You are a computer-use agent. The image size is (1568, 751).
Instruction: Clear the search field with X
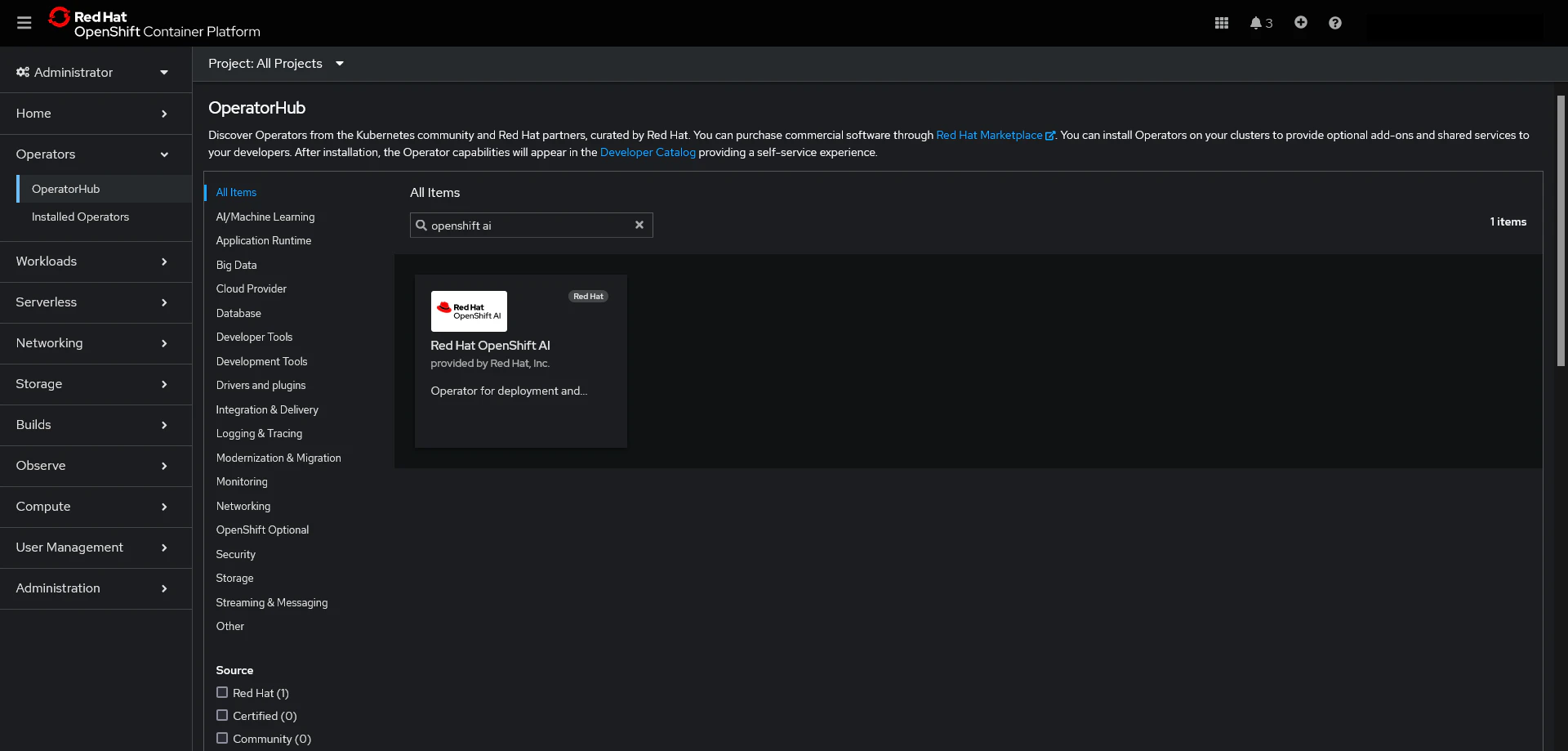click(x=639, y=226)
